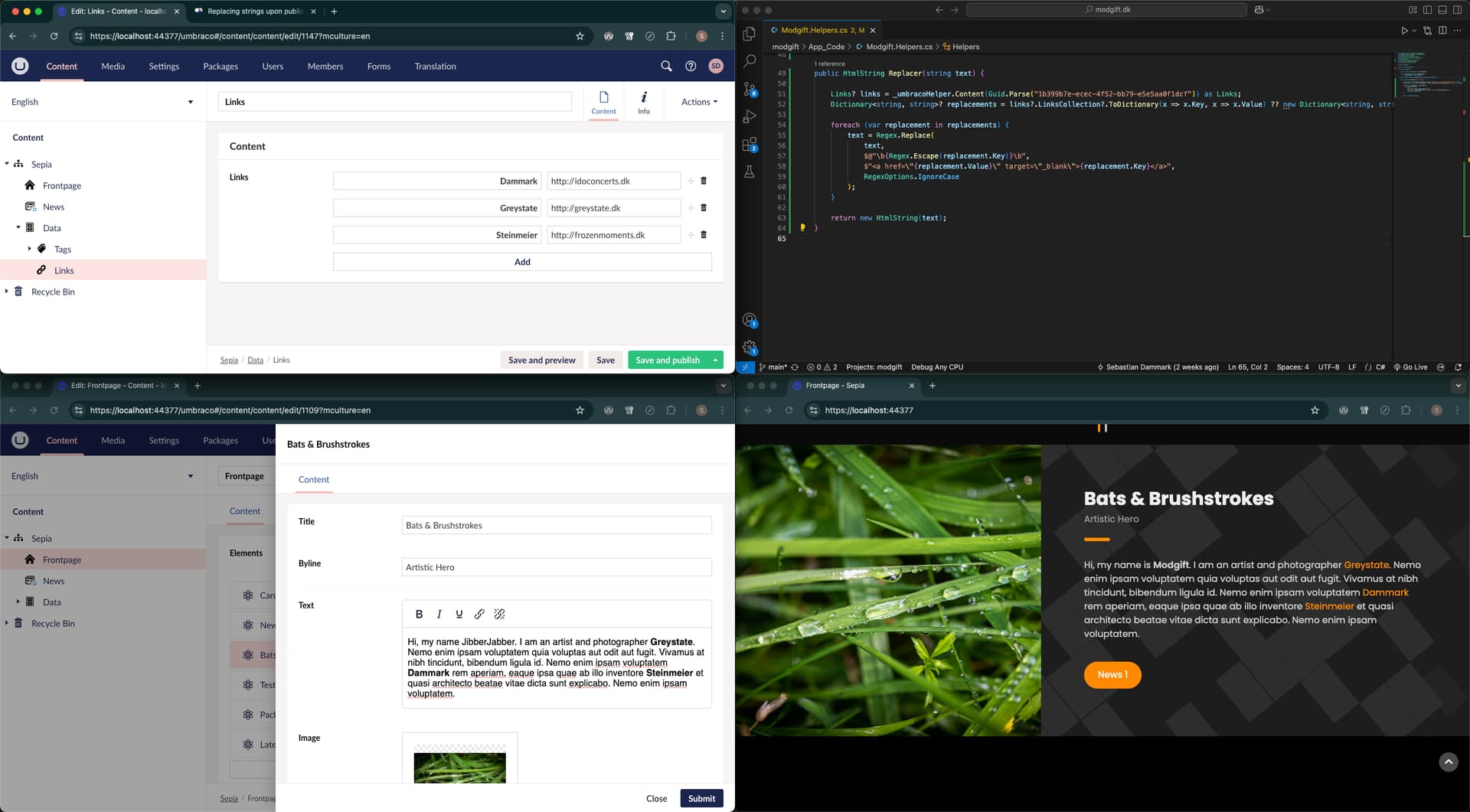Expand Tags node in content tree
Screen dimensions: 1470x812
coord(30,249)
